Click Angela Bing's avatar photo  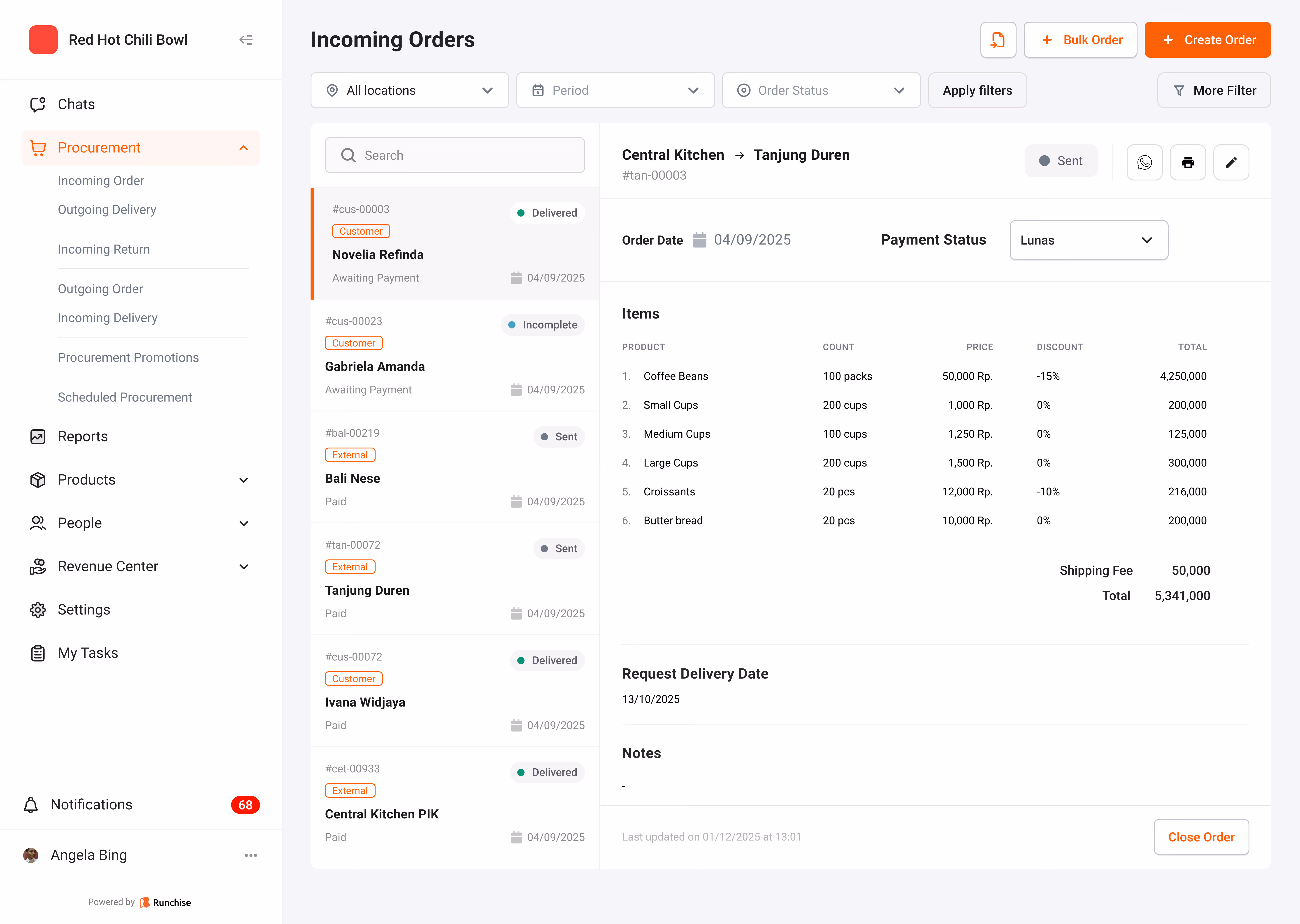31,855
